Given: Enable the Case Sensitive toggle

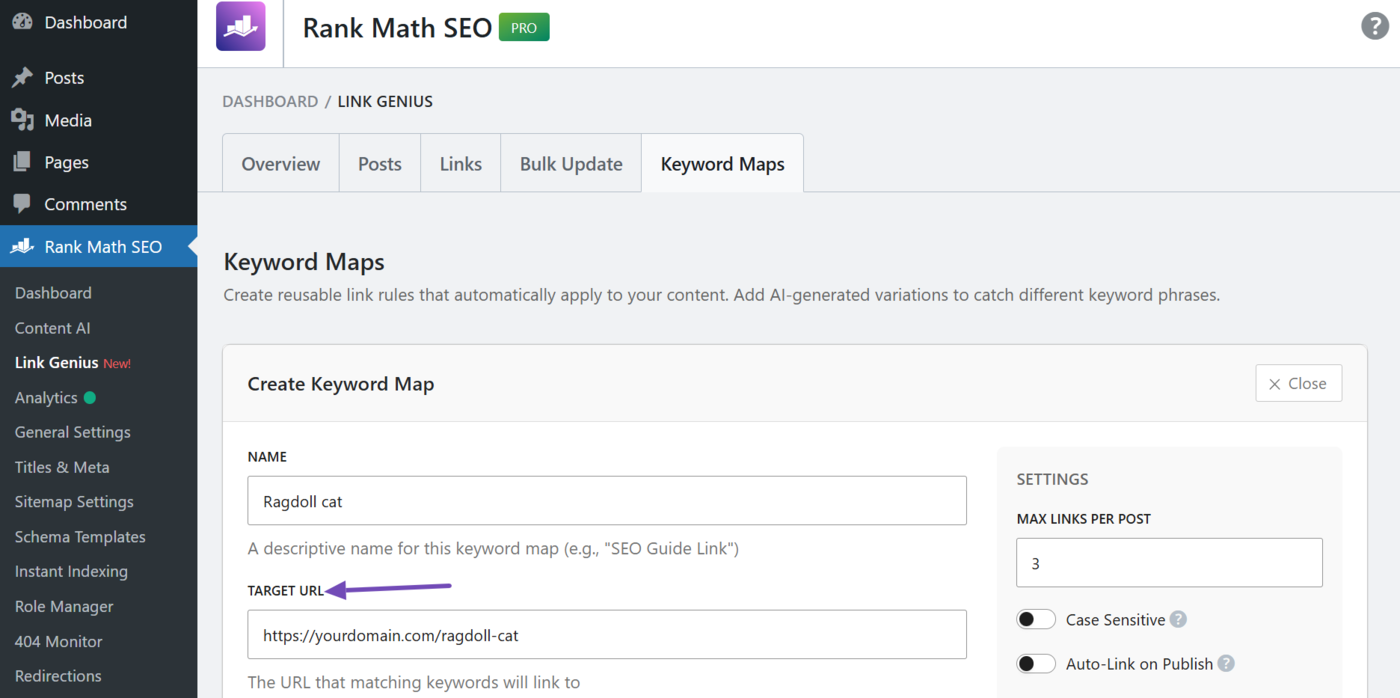Looking at the screenshot, I should coord(1036,620).
